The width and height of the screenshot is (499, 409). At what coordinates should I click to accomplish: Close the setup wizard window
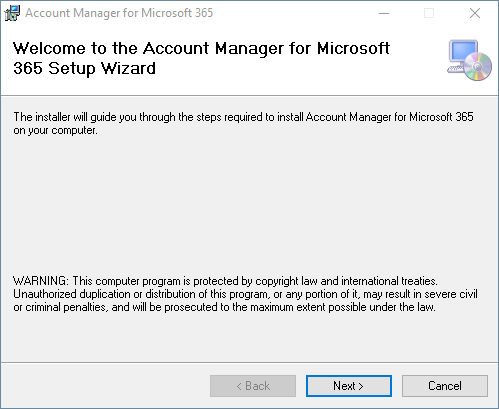click(475, 13)
